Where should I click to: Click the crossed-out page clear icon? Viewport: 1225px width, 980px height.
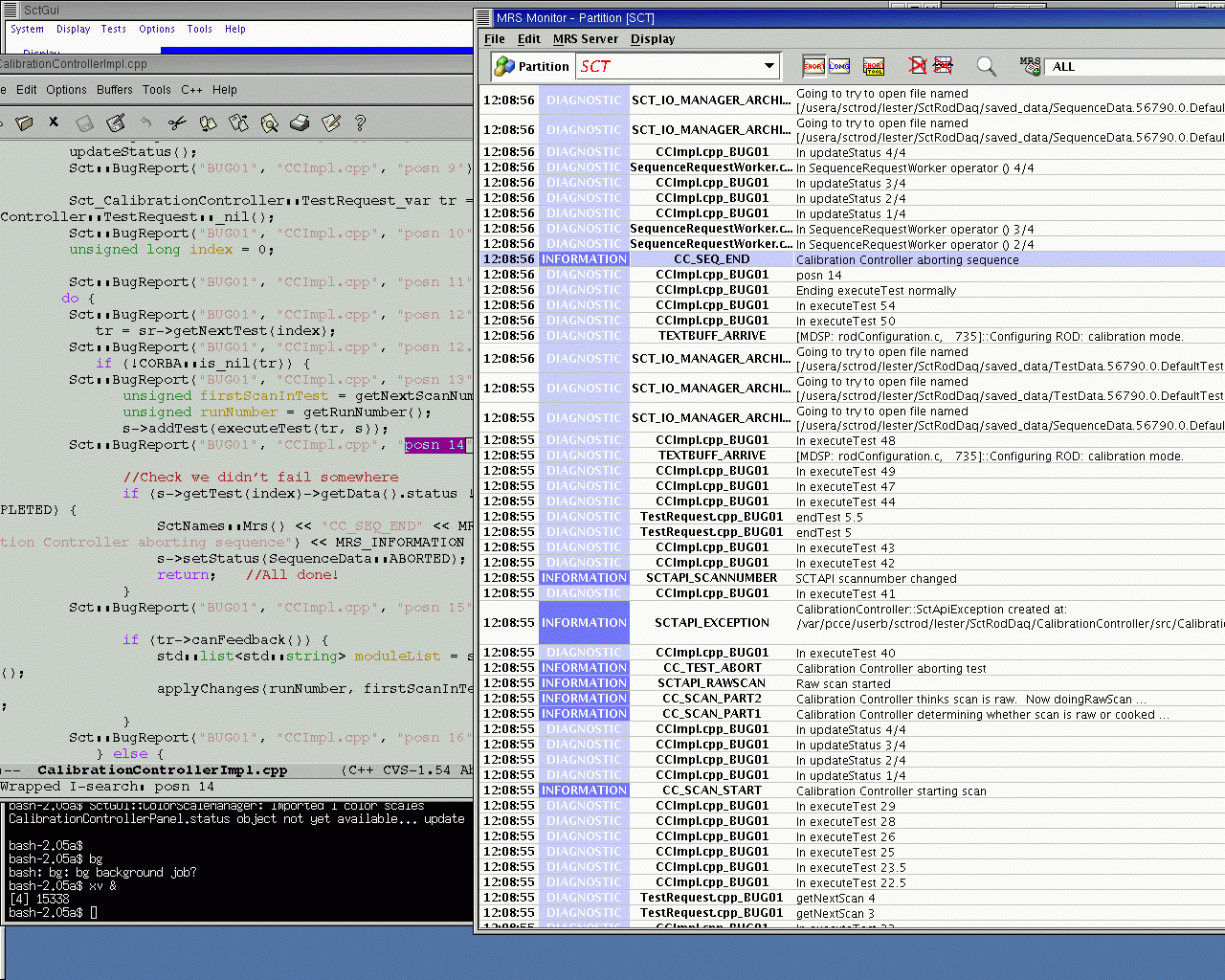(x=918, y=65)
